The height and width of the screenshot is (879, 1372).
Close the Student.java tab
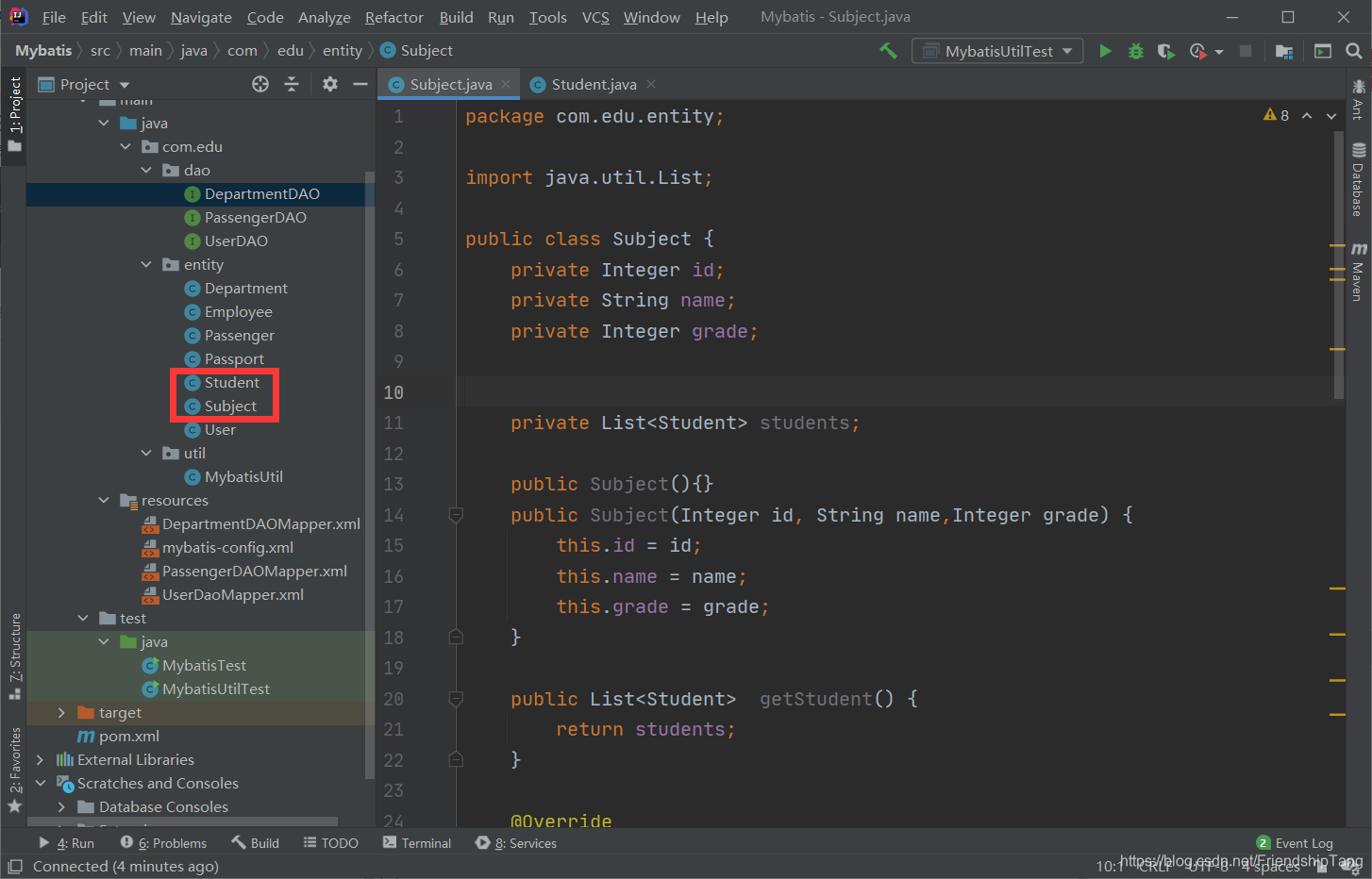click(651, 84)
